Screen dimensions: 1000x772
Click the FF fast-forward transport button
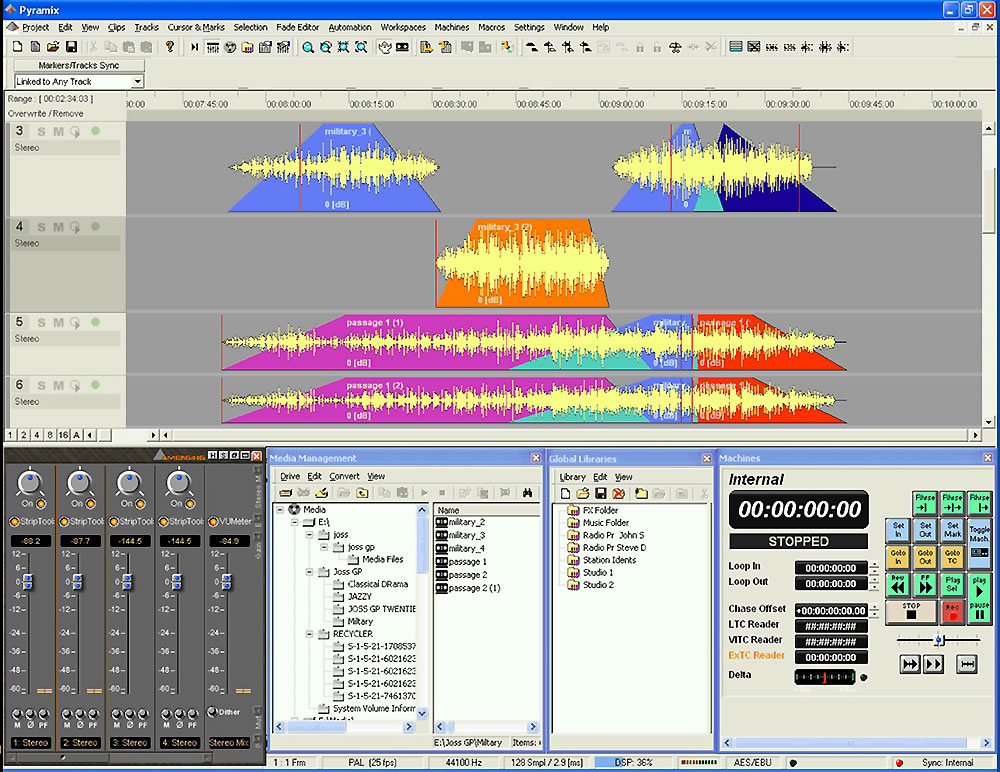[925, 584]
